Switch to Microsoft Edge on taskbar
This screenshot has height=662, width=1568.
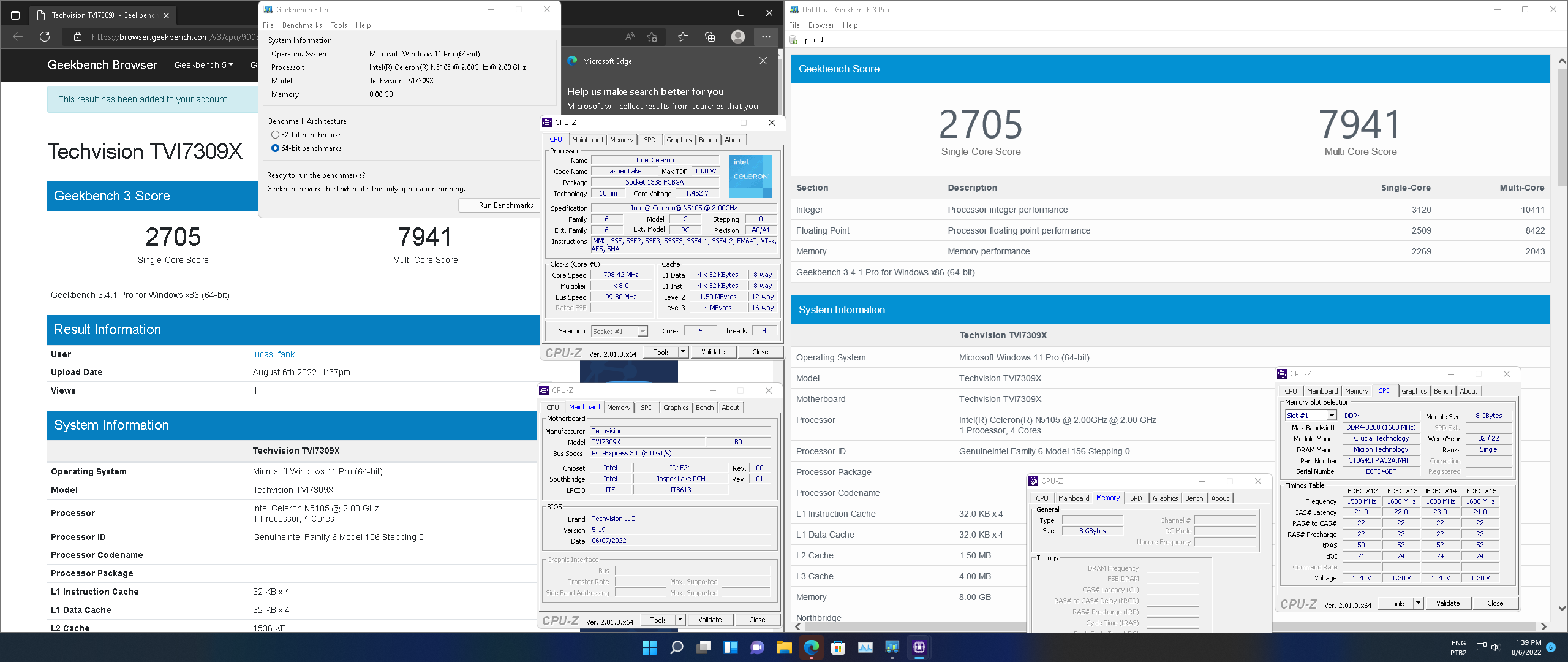coord(811,647)
